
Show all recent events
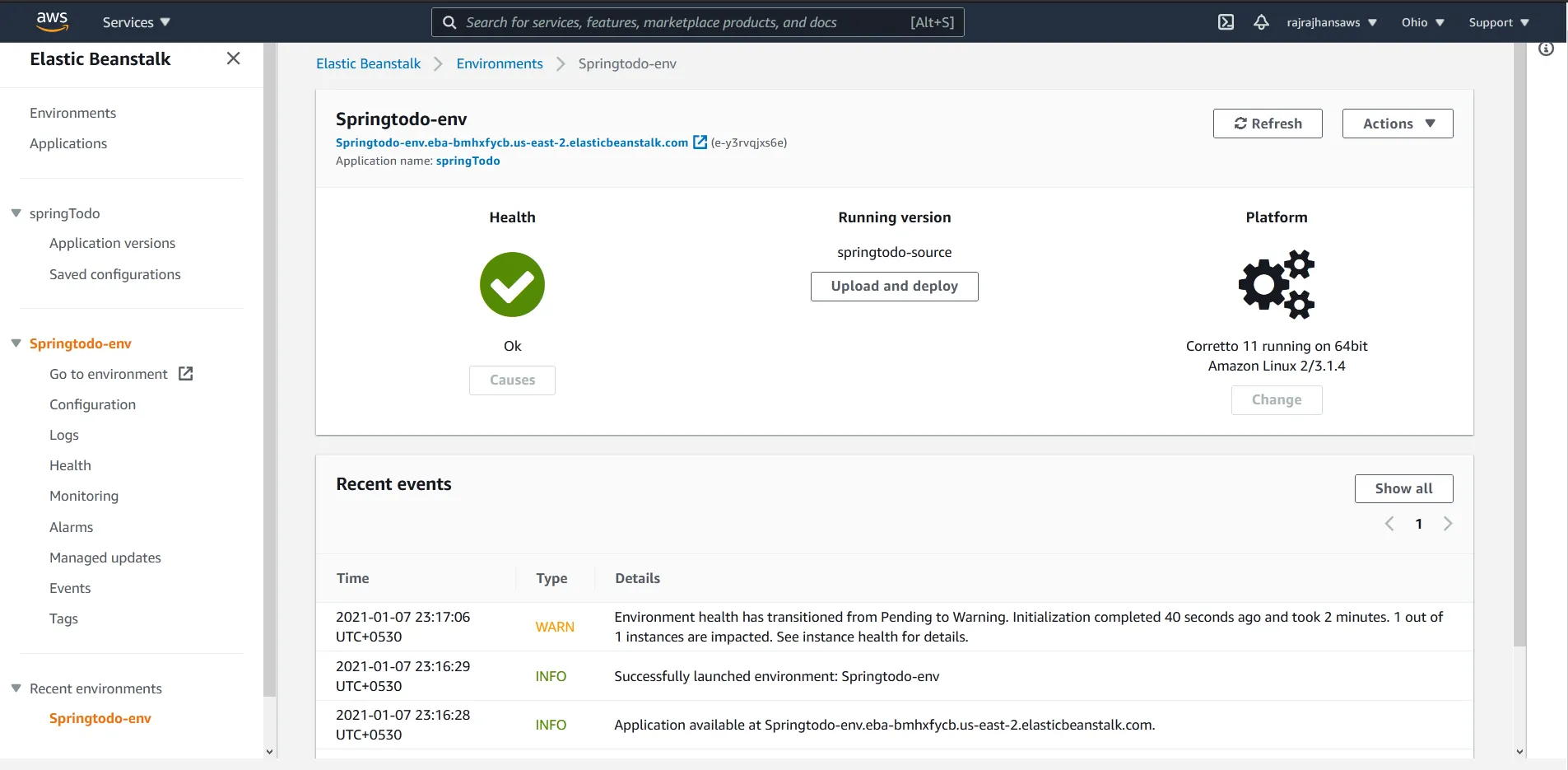tap(1403, 488)
